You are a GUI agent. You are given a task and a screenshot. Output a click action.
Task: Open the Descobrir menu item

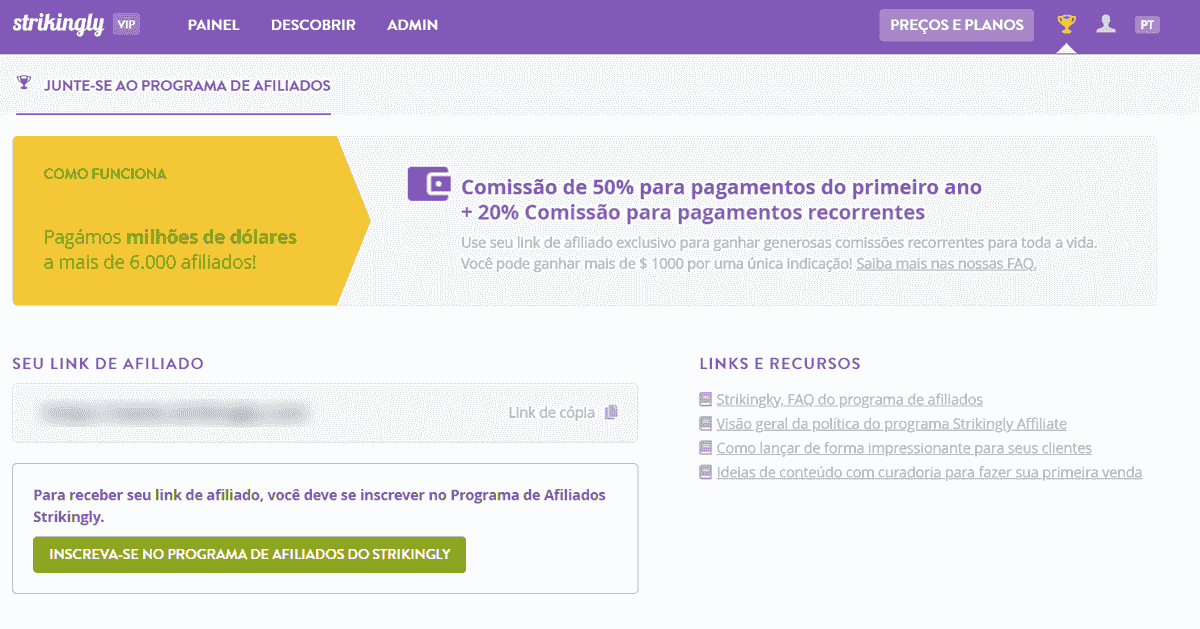point(313,25)
